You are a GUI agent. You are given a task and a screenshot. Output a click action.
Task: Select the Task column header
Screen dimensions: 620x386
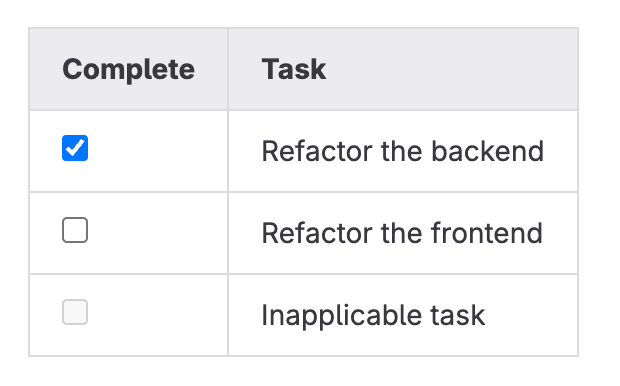coord(294,69)
